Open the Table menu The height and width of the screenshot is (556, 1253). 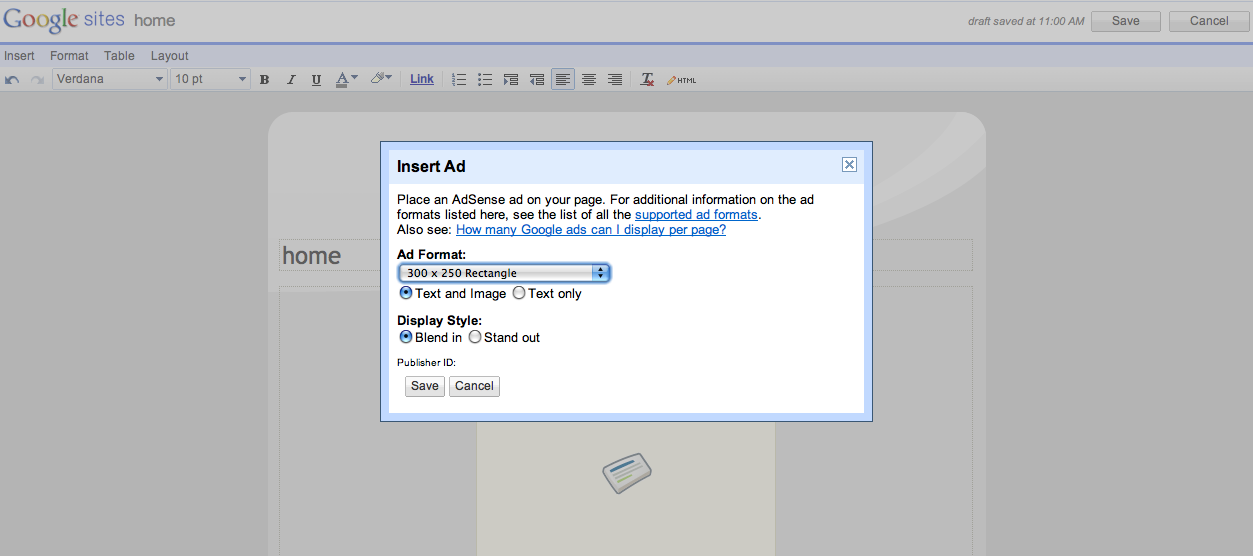(x=119, y=56)
